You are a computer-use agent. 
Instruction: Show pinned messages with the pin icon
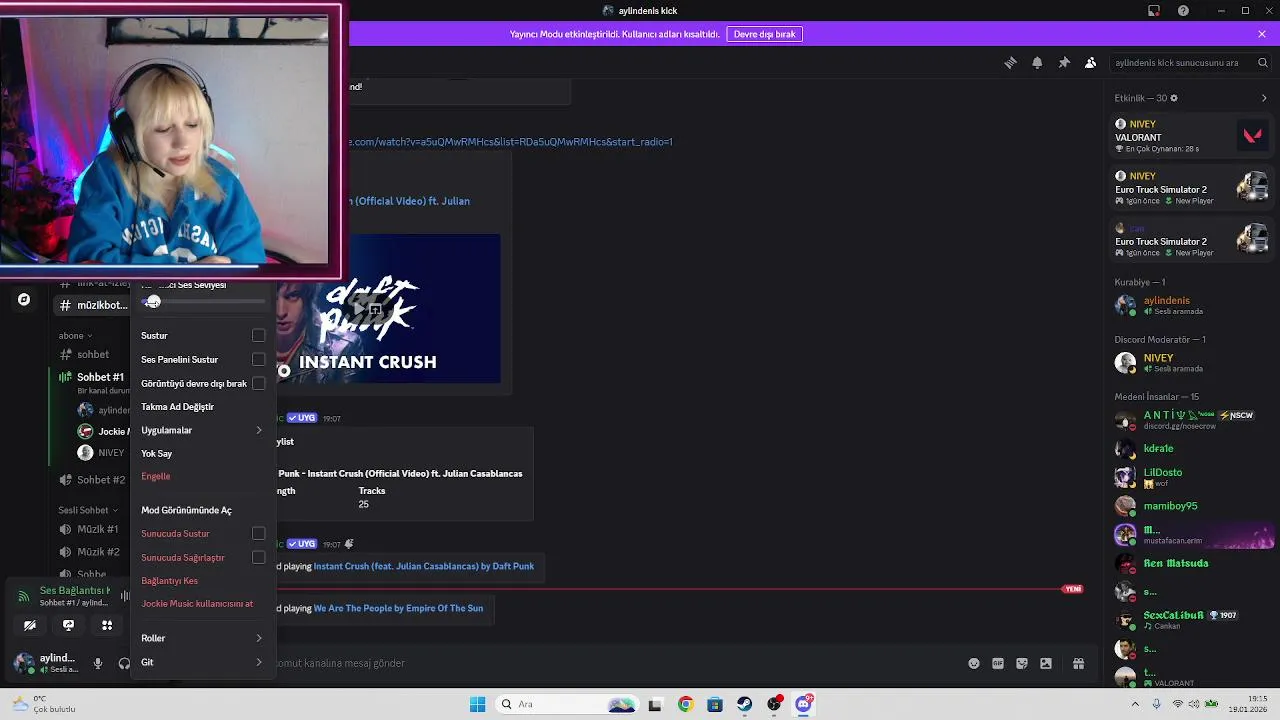[1064, 62]
